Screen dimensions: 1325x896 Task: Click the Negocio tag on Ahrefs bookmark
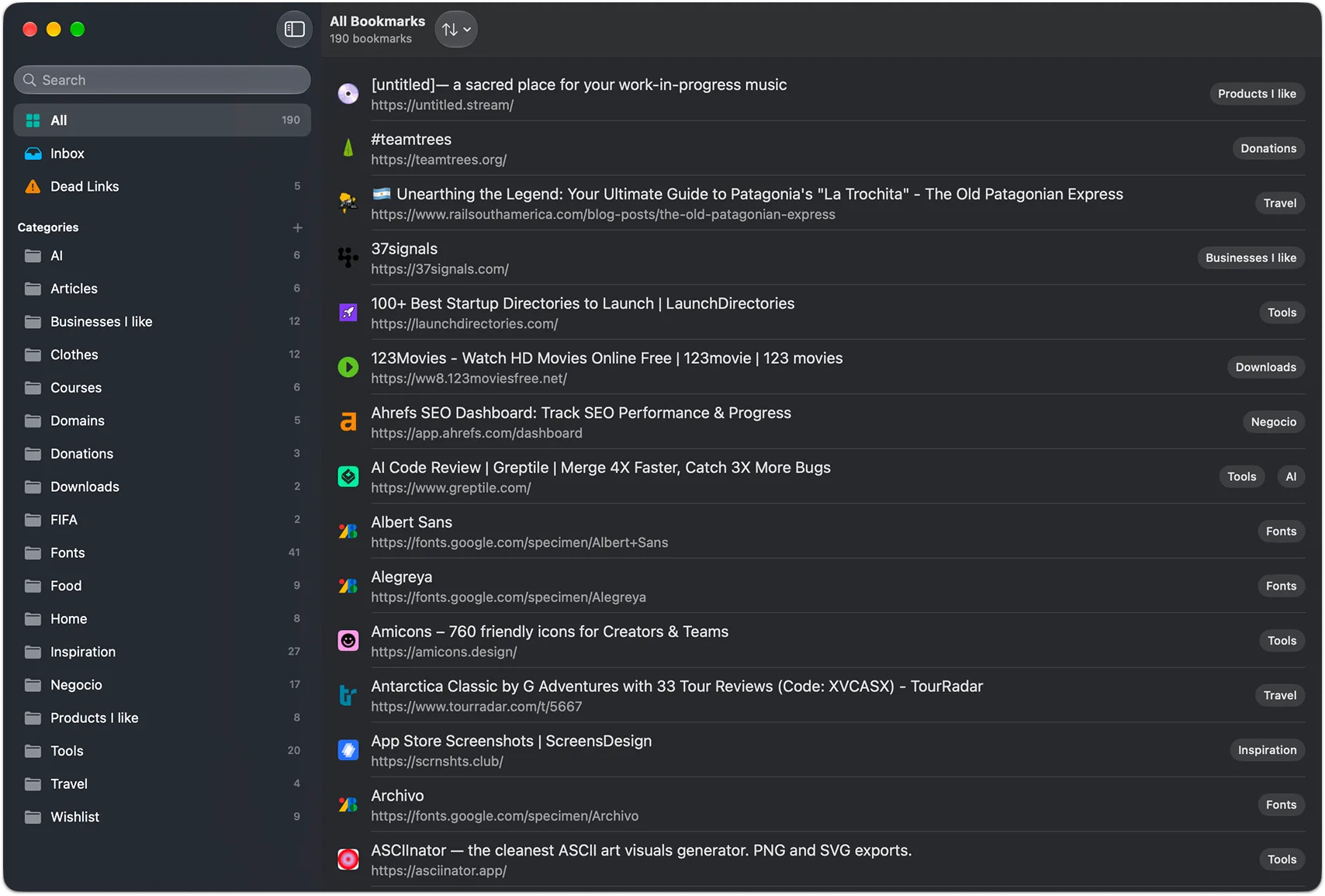pyautogui.click(x=1274, y=422)
